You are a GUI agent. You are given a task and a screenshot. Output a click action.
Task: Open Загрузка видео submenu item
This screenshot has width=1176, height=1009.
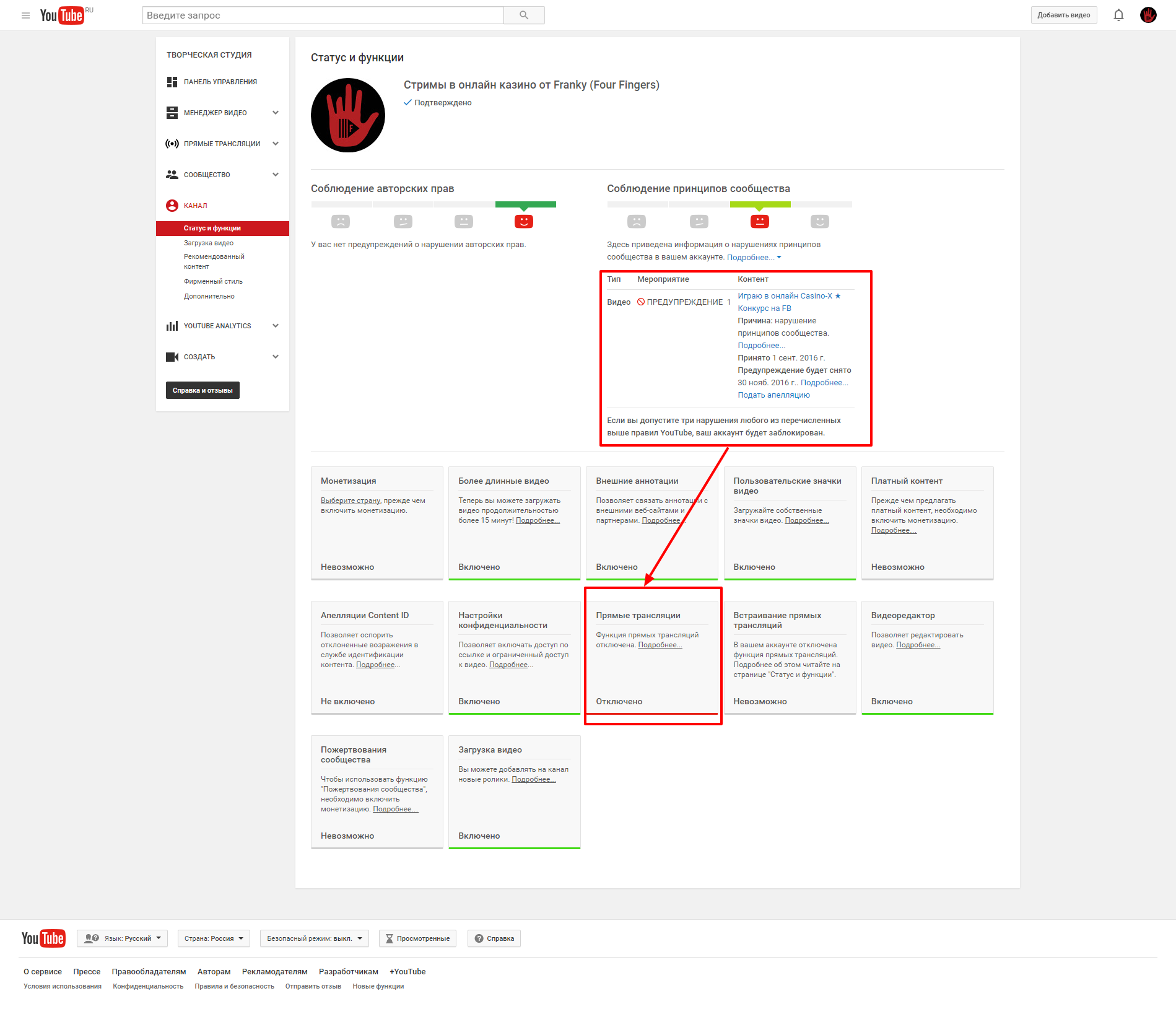tap(209, 243)
